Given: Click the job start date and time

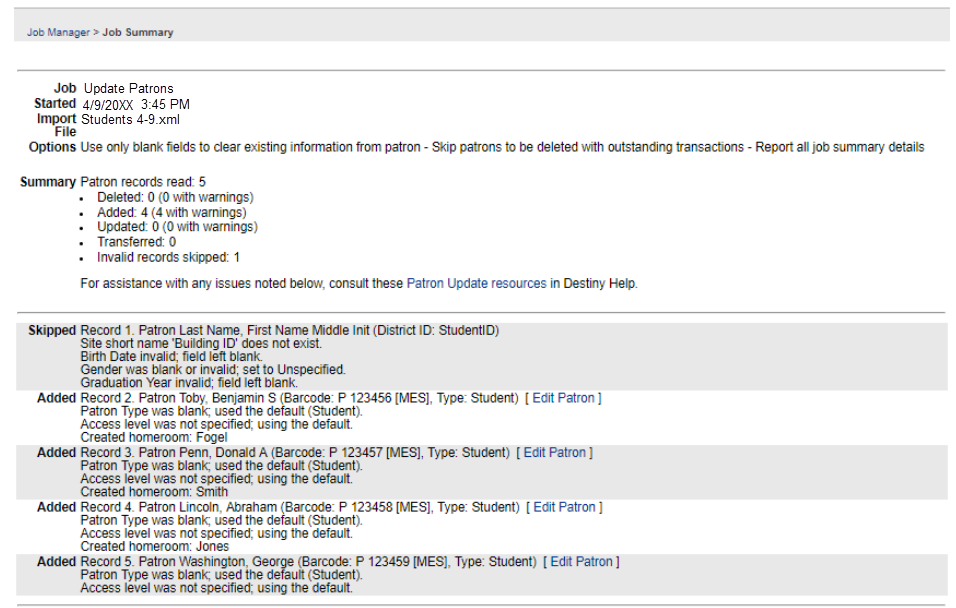Looking at the screenshot, I should pos(136,104).
